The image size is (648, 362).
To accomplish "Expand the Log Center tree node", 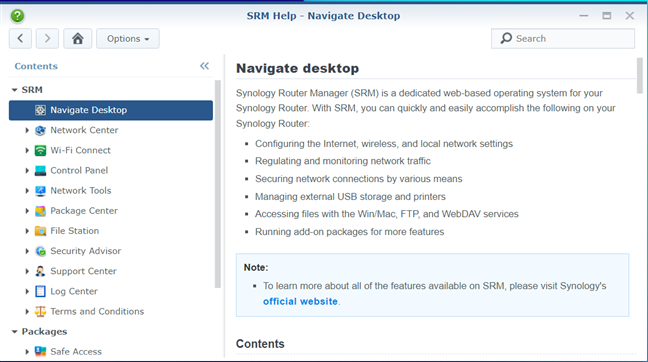I will coord(27,291).
